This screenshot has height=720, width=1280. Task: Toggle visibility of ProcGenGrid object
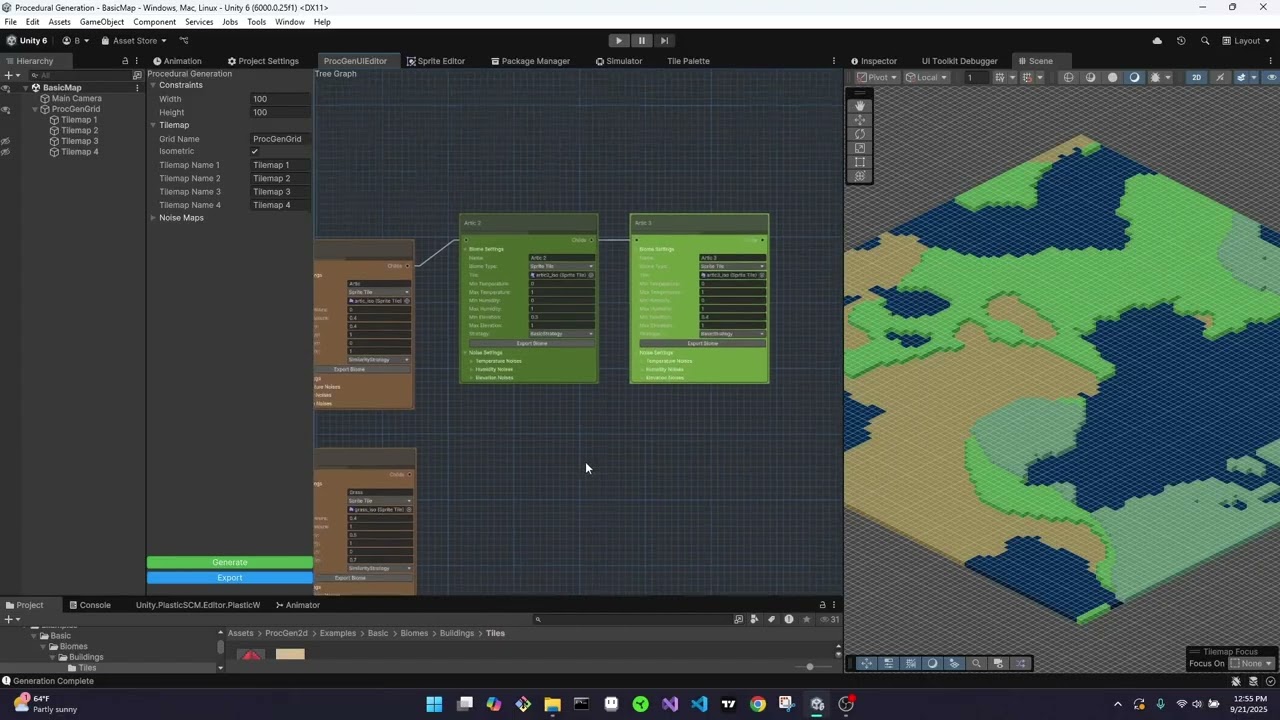(x=6, y=109)
